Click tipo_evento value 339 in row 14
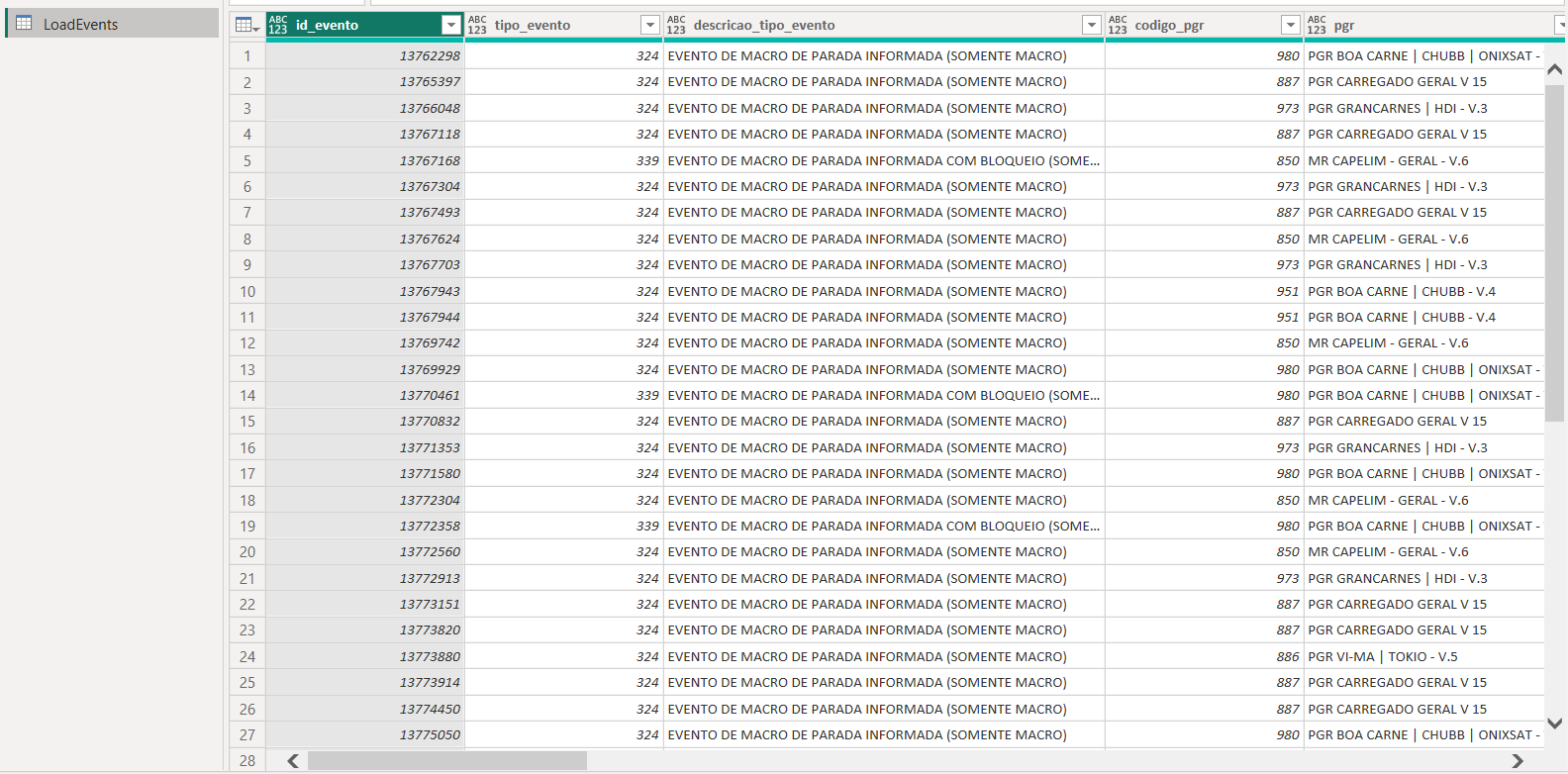This screenshot has height=774, width=1568. tap(564, 395)
